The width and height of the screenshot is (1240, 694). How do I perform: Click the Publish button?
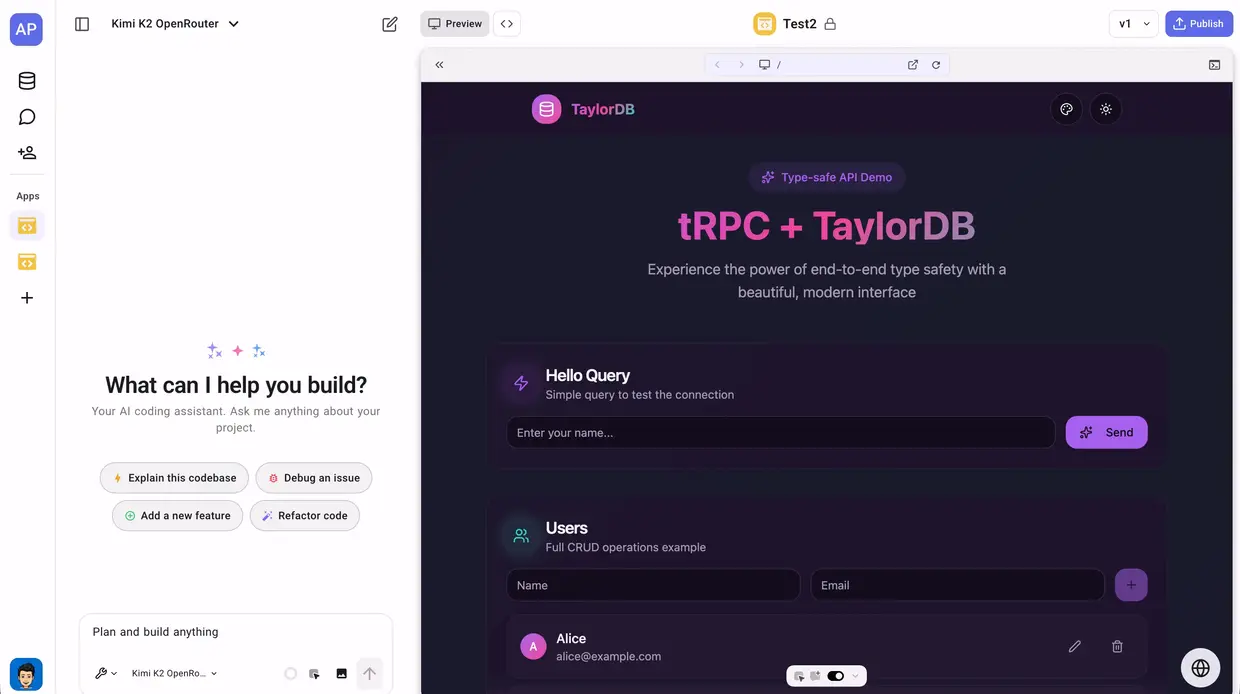1199,23
